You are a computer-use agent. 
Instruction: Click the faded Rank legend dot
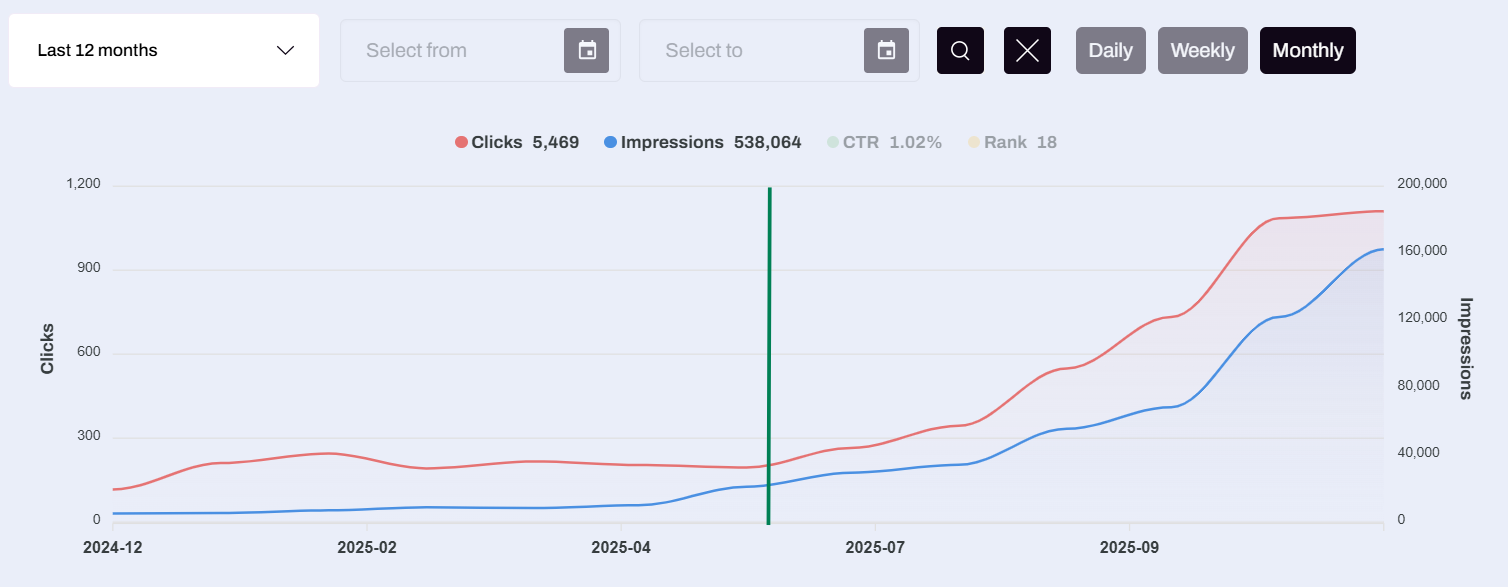coord(974,142)
